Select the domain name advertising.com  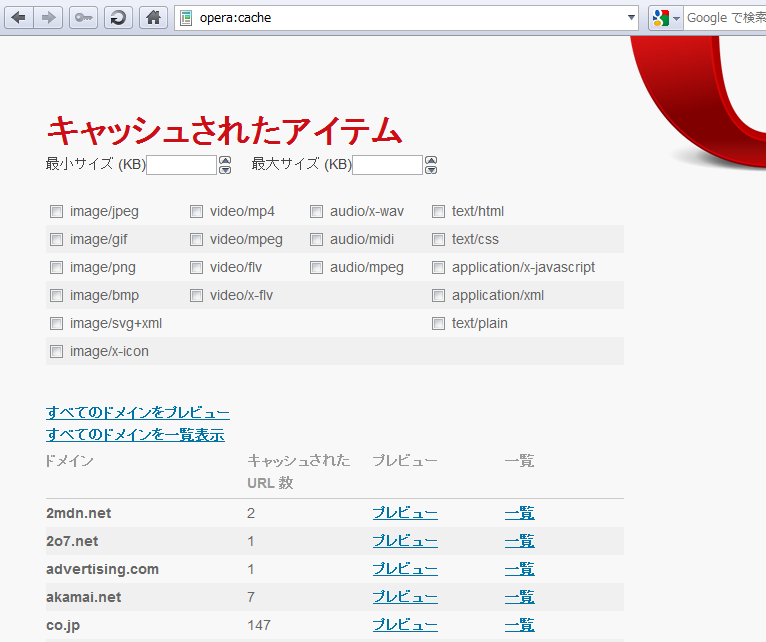103,569
